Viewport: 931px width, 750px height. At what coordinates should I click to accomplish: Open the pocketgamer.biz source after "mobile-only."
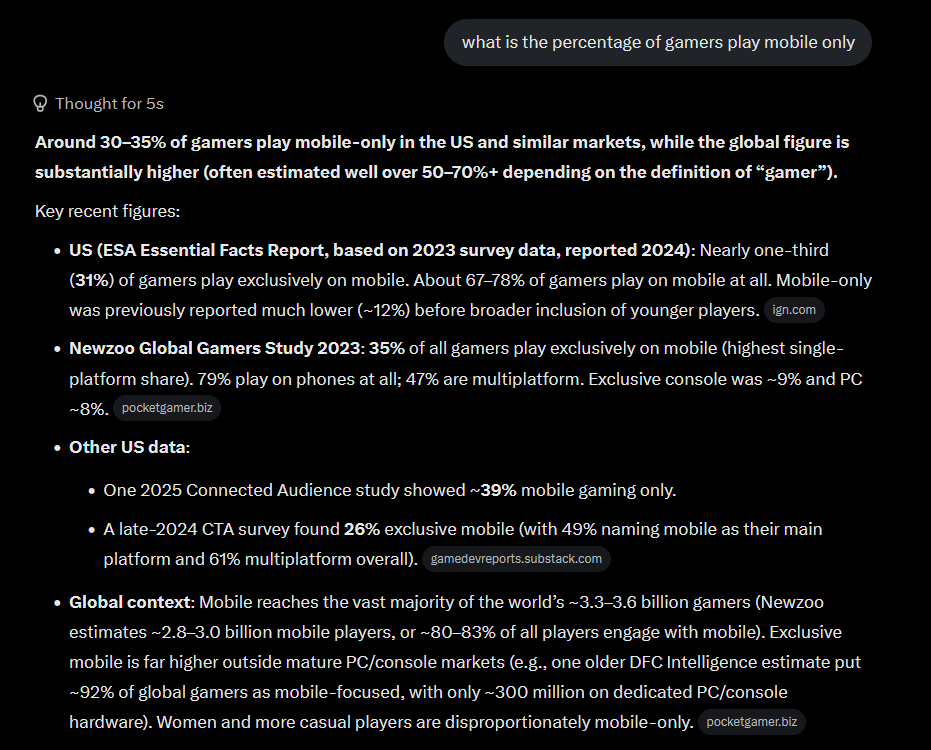click(752, 722)
